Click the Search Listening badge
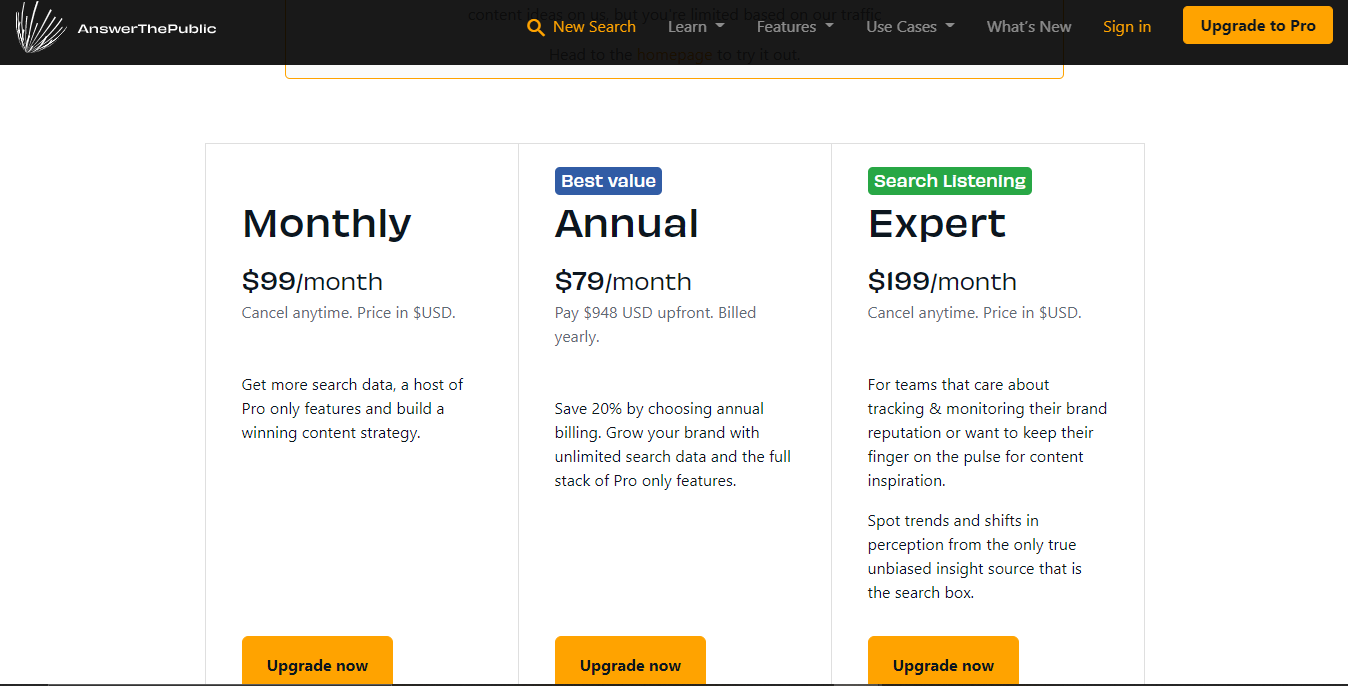Screen dimensions: 1348x686 [949, 181]
